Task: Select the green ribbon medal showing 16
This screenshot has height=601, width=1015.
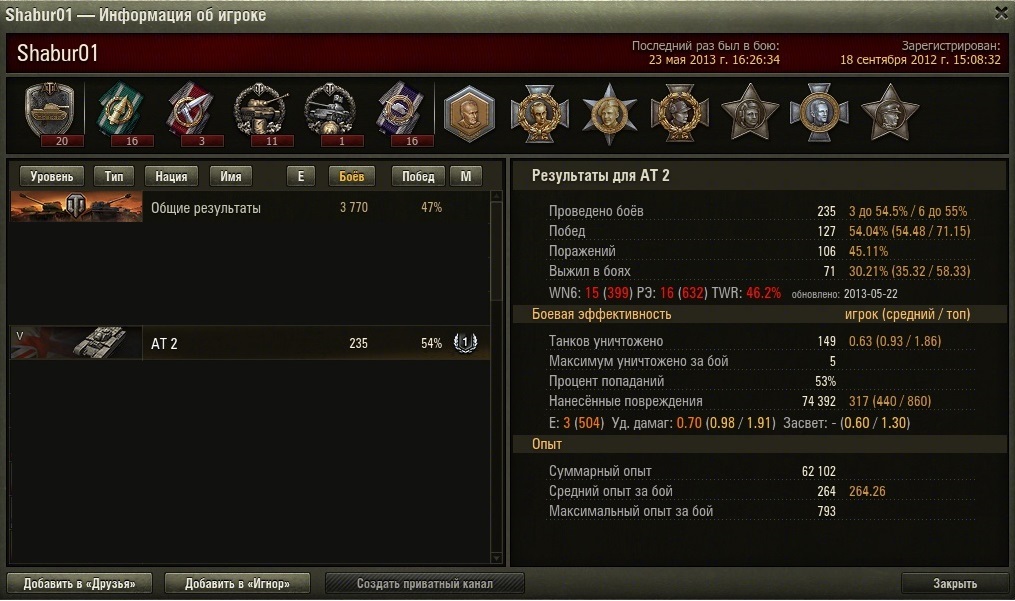Action: point(121,113)
